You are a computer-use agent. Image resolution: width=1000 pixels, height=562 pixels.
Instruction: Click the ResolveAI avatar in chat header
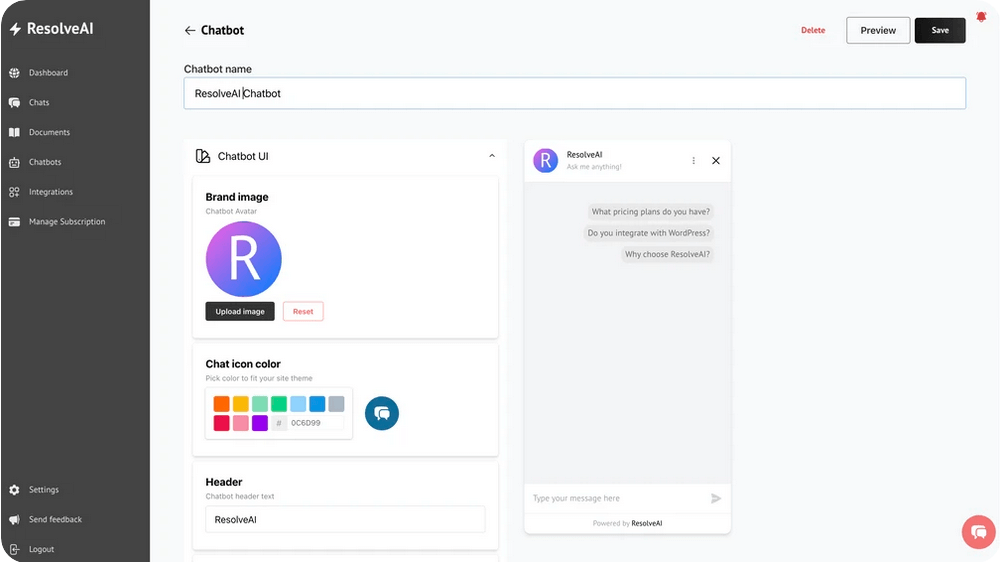545,160
